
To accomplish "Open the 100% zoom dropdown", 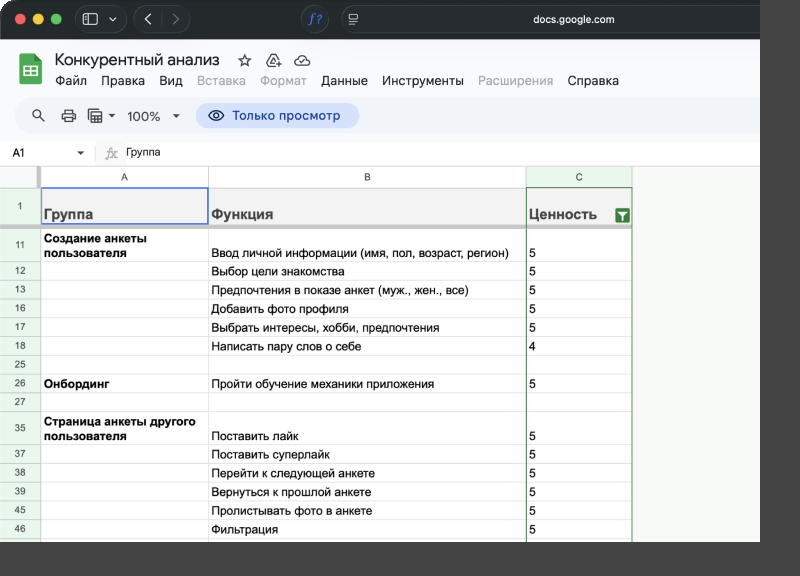I will pos(176,116).
